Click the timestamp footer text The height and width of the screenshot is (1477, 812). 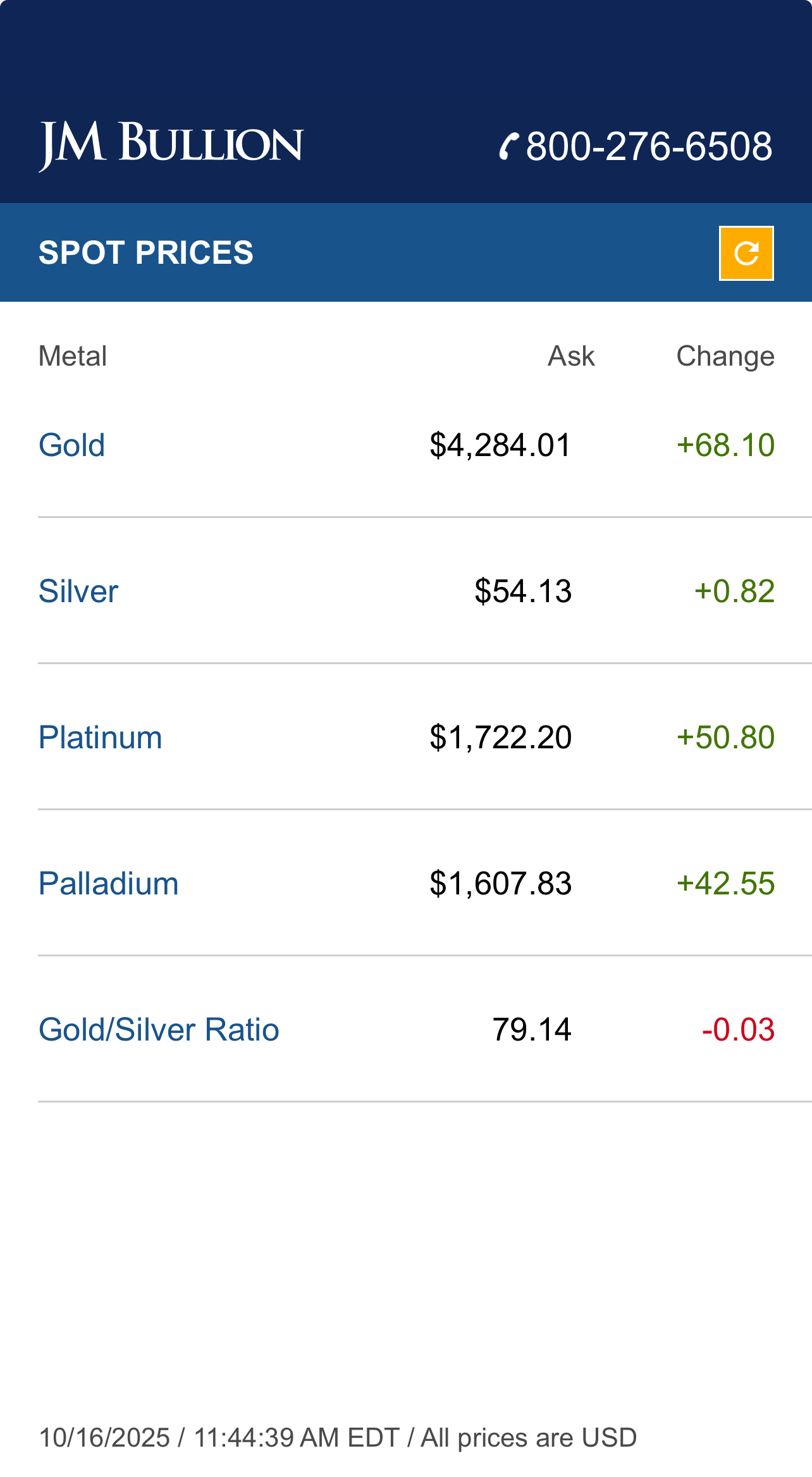coord(338,1437)
